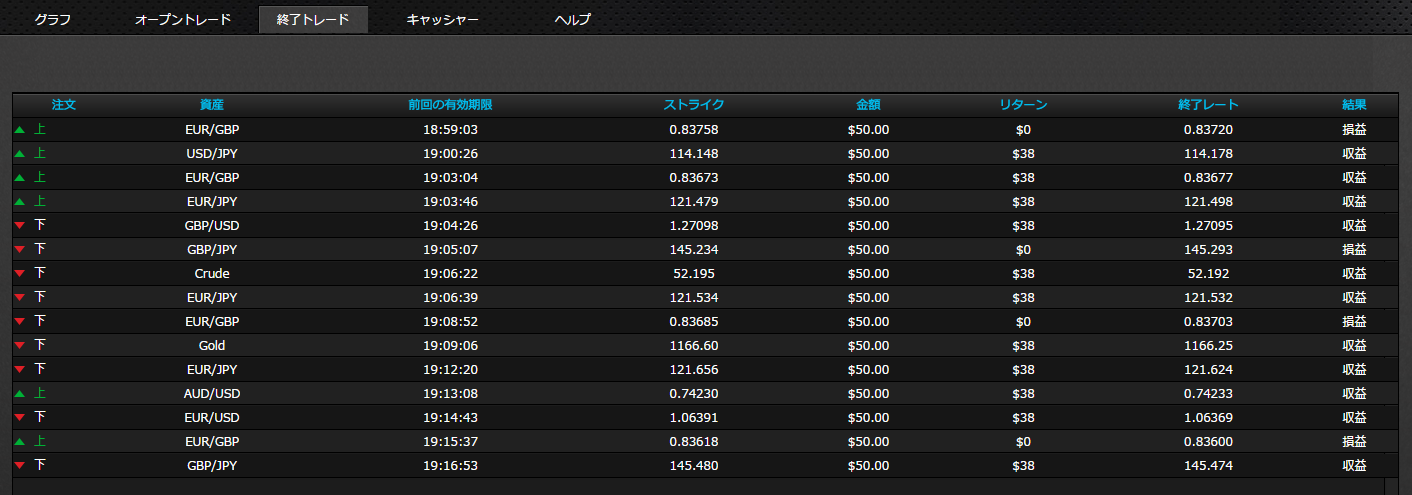Viewport: 1412px width, 495px height.
Task: Sort by the 資産 column header
Action: click(x=212, y=105)
